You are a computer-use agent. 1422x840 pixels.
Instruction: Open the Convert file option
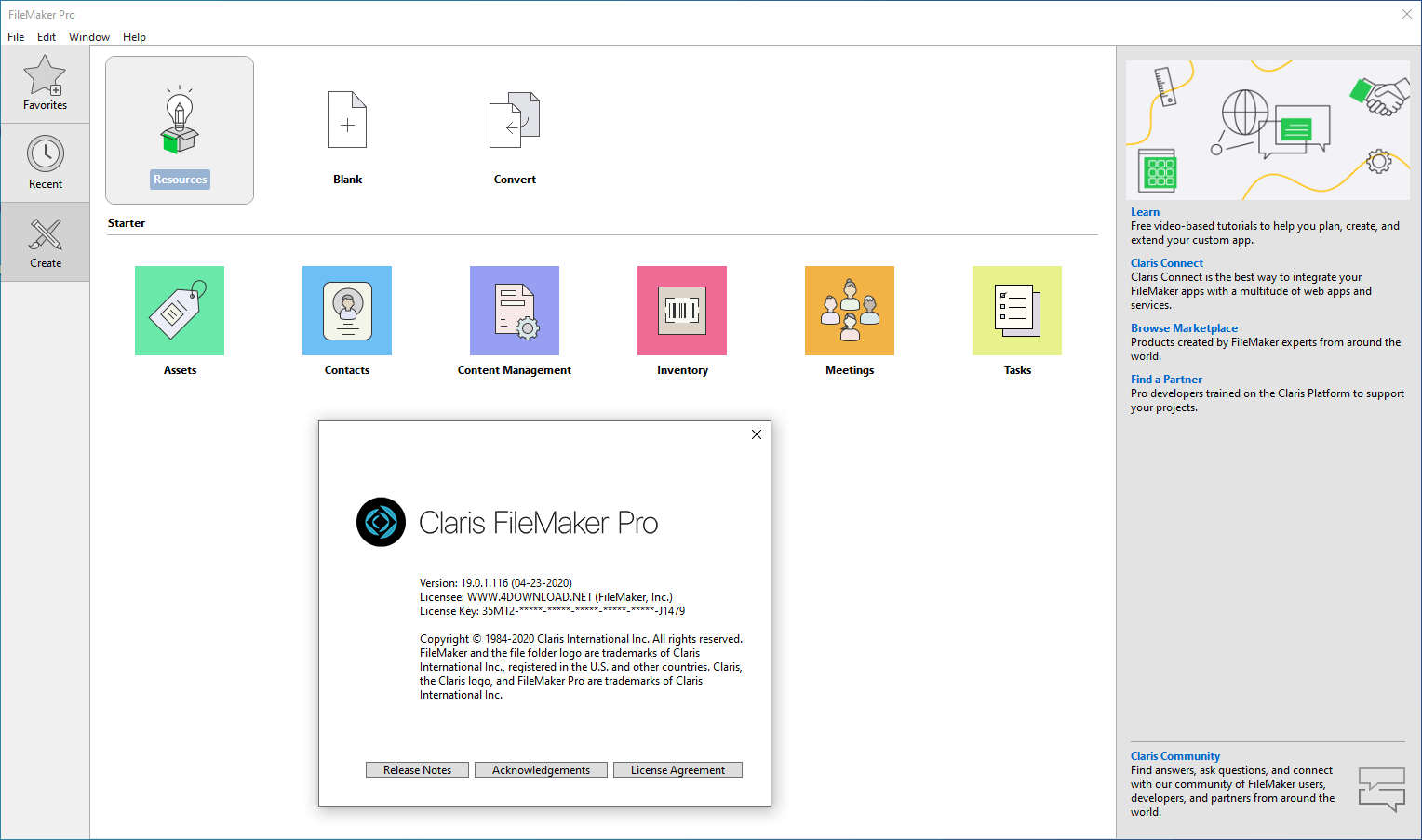coord(514,135)
